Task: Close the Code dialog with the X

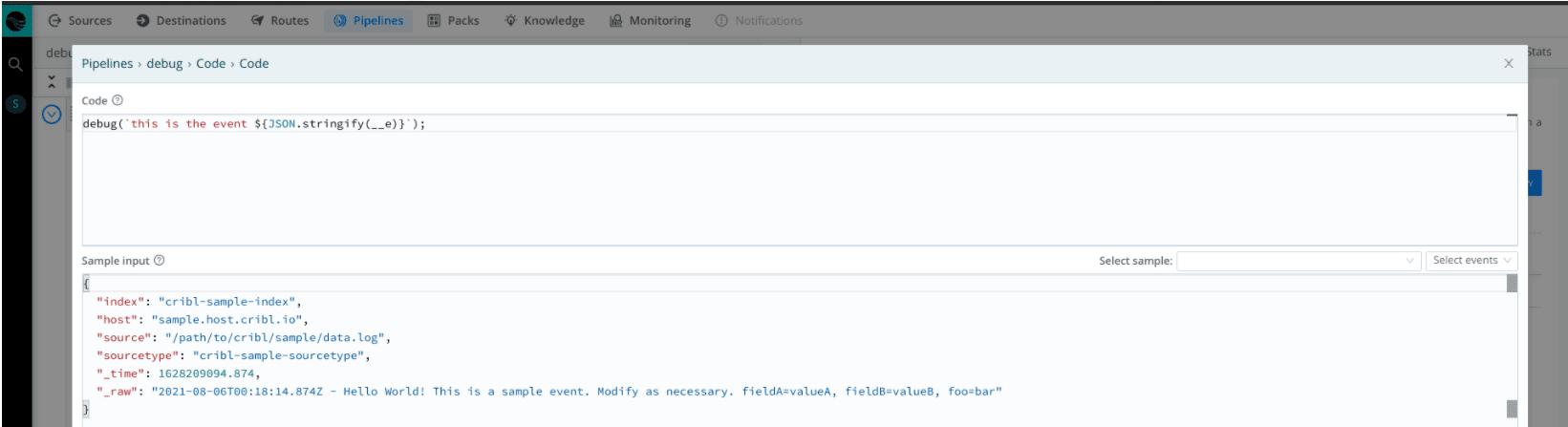Action: 1509,64
